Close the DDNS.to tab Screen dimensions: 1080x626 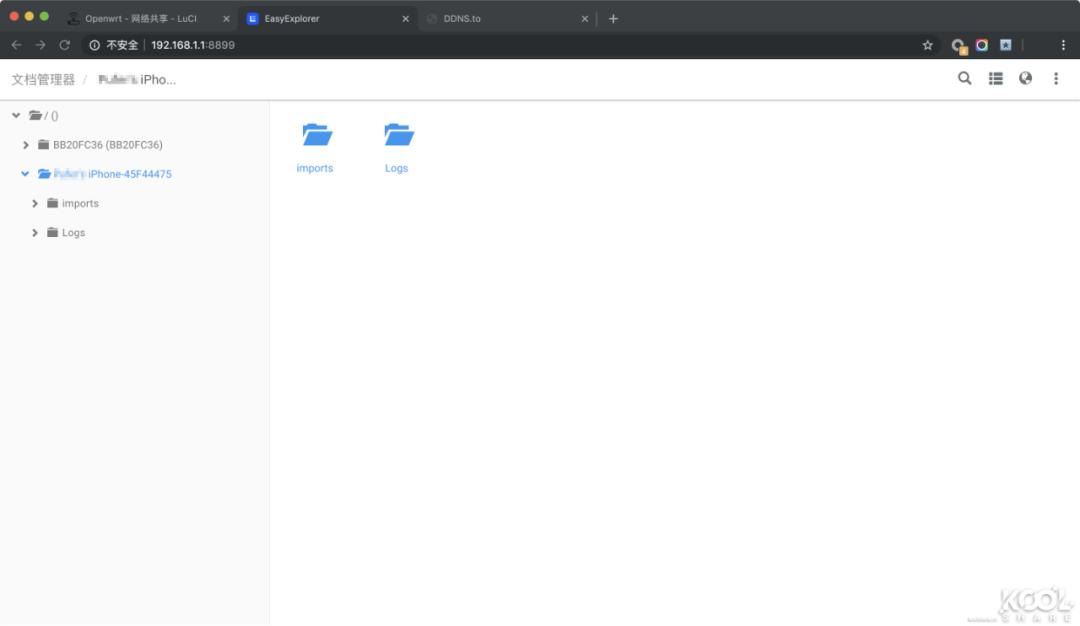[584, 19]
